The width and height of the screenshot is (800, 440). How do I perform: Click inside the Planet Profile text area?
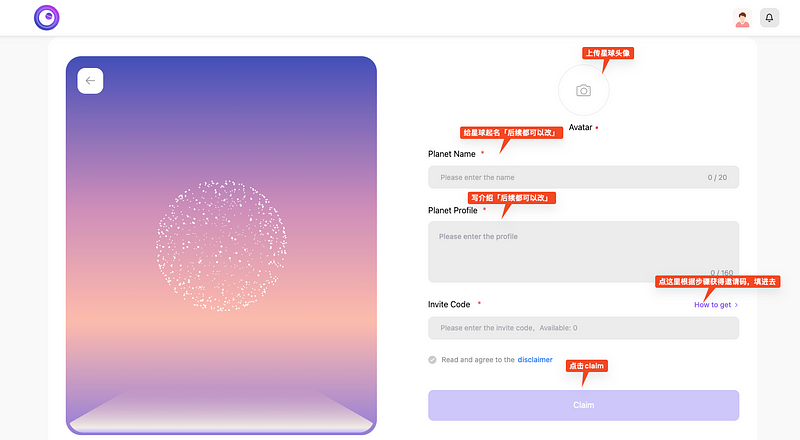point(583,250)
